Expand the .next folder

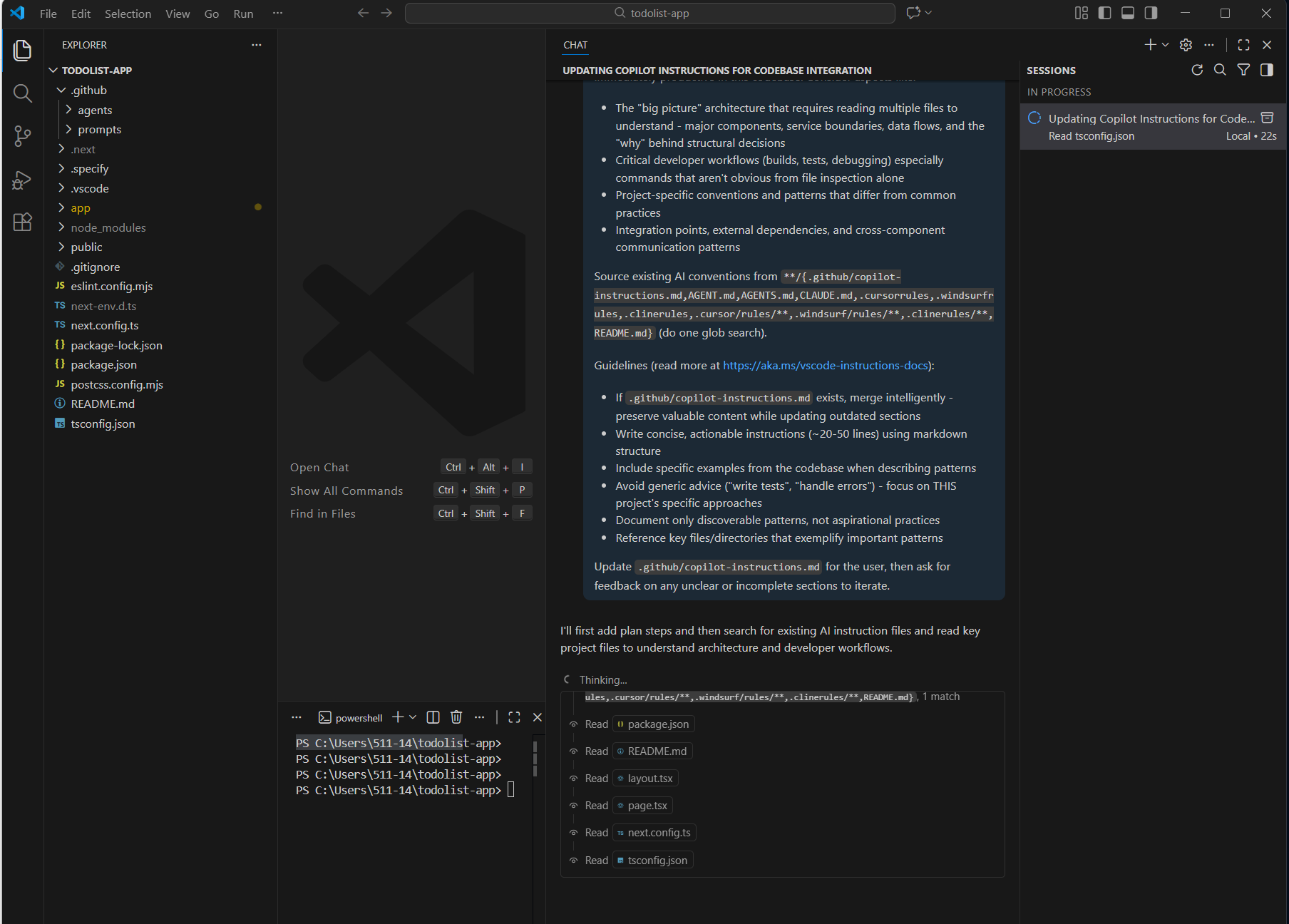[x=160, y=149]
